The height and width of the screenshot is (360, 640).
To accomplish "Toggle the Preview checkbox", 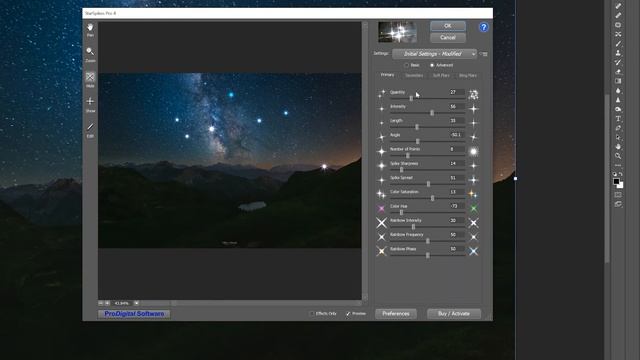I will [348, 313].
